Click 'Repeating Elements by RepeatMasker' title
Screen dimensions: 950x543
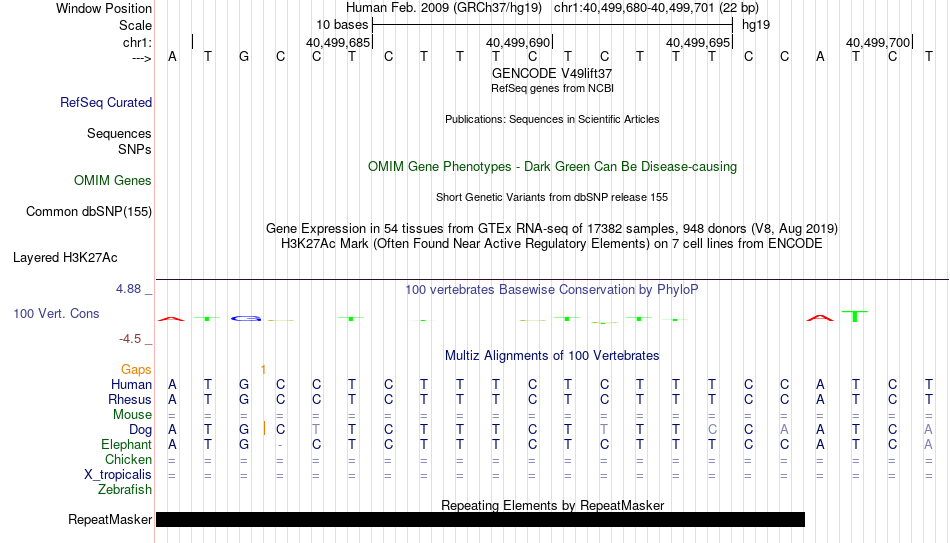pyautogui.click(x=552, y=505)
